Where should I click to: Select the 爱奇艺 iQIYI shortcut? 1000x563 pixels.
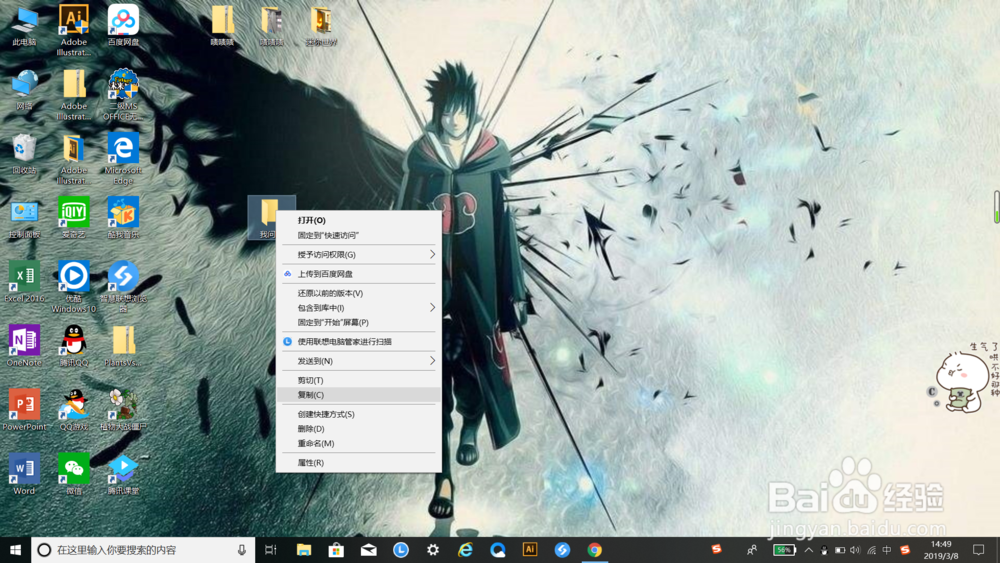pyautogui.click(x=73, y=218)
